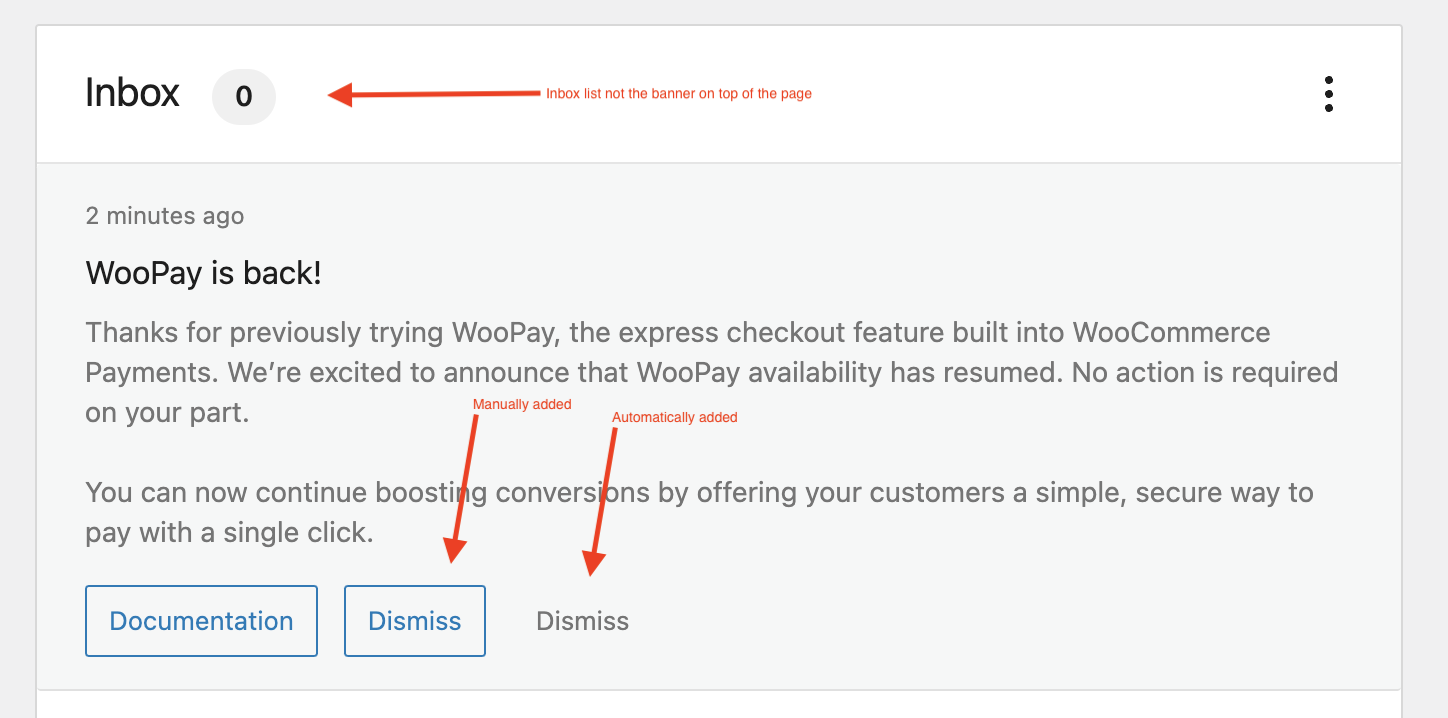
Task: Click the red arrow pointing at Inbox
Action: tap(440, 95)
